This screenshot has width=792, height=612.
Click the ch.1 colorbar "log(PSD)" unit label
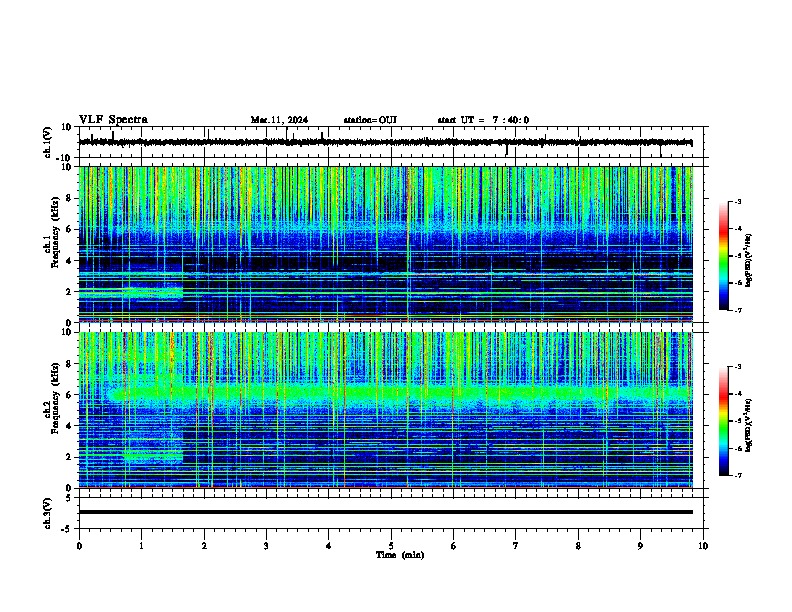[x=748, y=260]
